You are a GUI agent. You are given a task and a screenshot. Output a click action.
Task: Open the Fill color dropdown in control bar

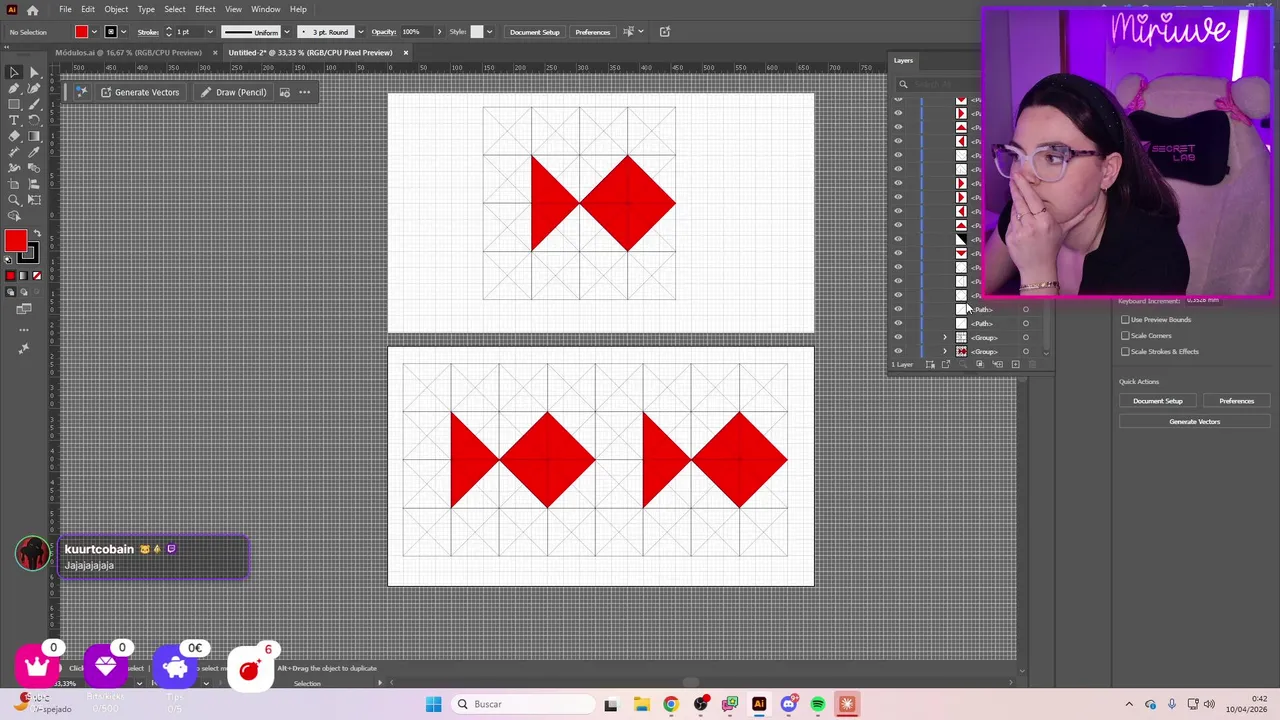click(x=94, y=32)
